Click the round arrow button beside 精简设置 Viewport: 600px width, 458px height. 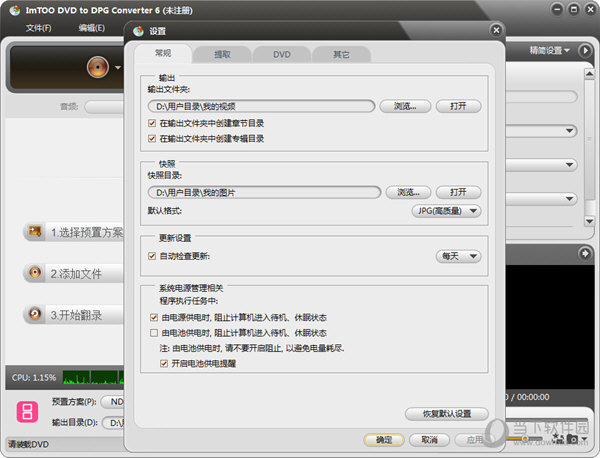point(585,51)
